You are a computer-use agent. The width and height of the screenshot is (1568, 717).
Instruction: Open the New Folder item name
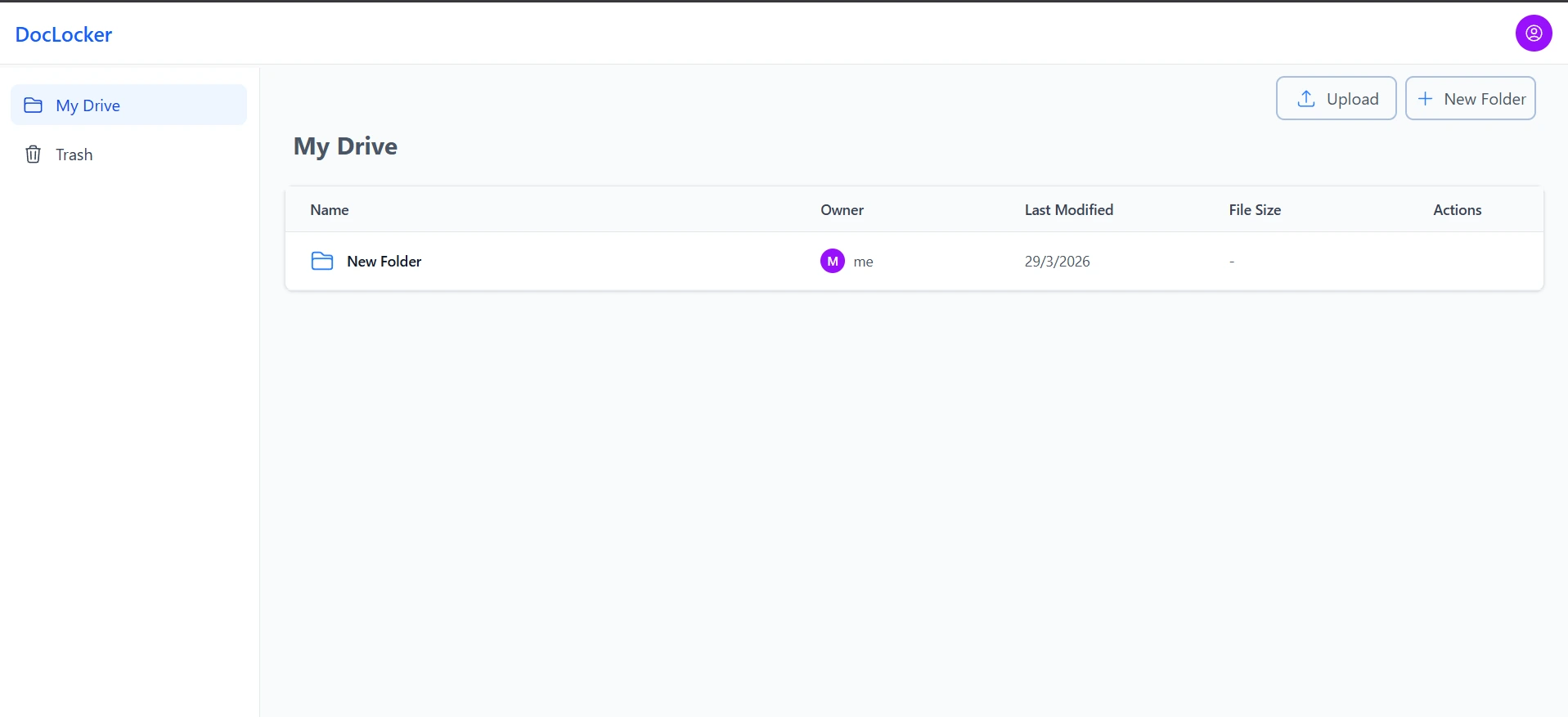click(x=384, y=262)
